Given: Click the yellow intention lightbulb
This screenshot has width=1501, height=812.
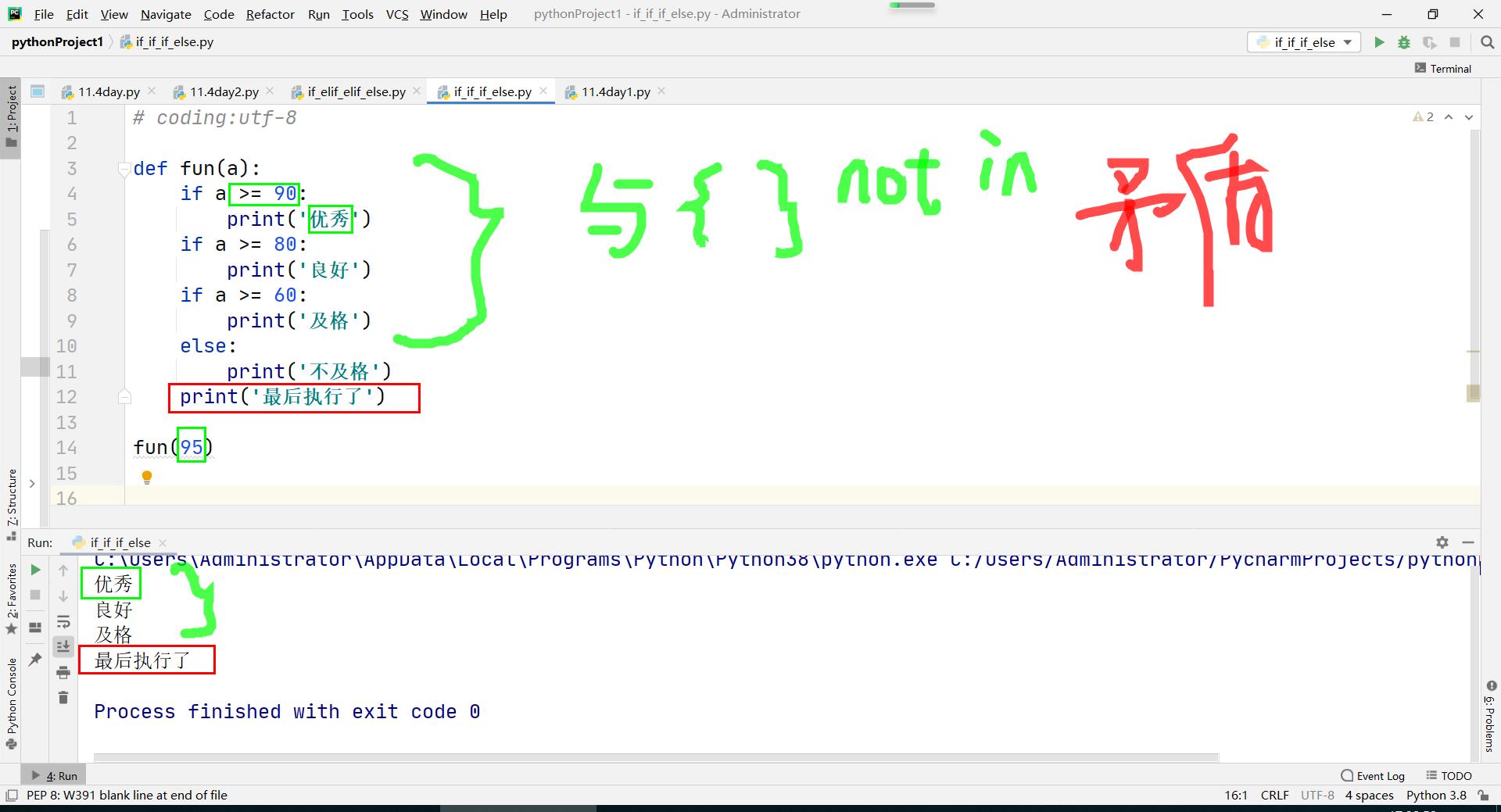Looking at the screenshot, I should pyautogui.click(x=146, y=478).
